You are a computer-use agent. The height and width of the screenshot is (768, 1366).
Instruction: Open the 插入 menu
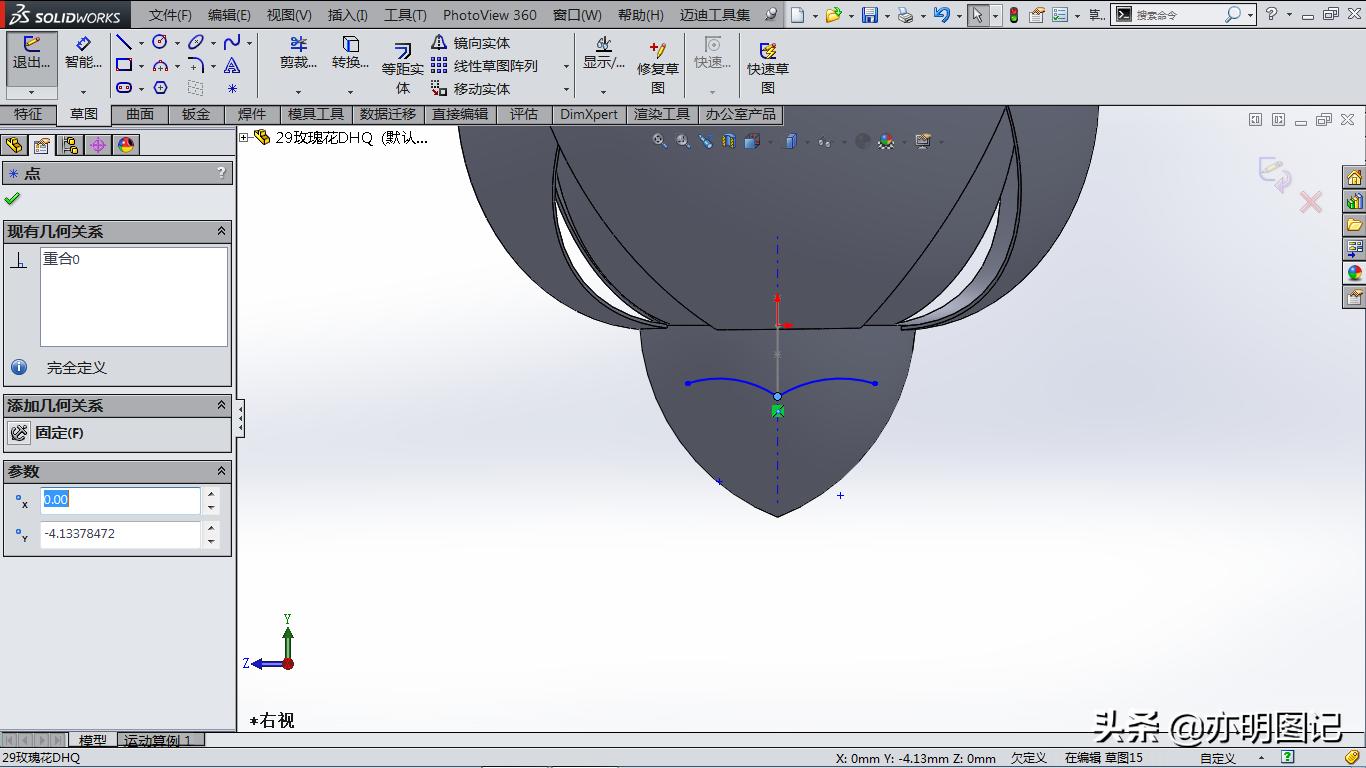point(347,15)
